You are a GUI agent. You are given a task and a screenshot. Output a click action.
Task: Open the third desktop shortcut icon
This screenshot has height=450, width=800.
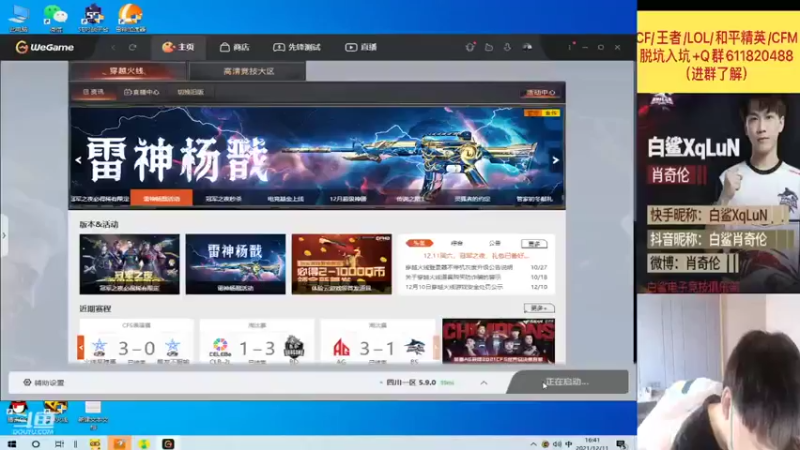click(93, 18)
